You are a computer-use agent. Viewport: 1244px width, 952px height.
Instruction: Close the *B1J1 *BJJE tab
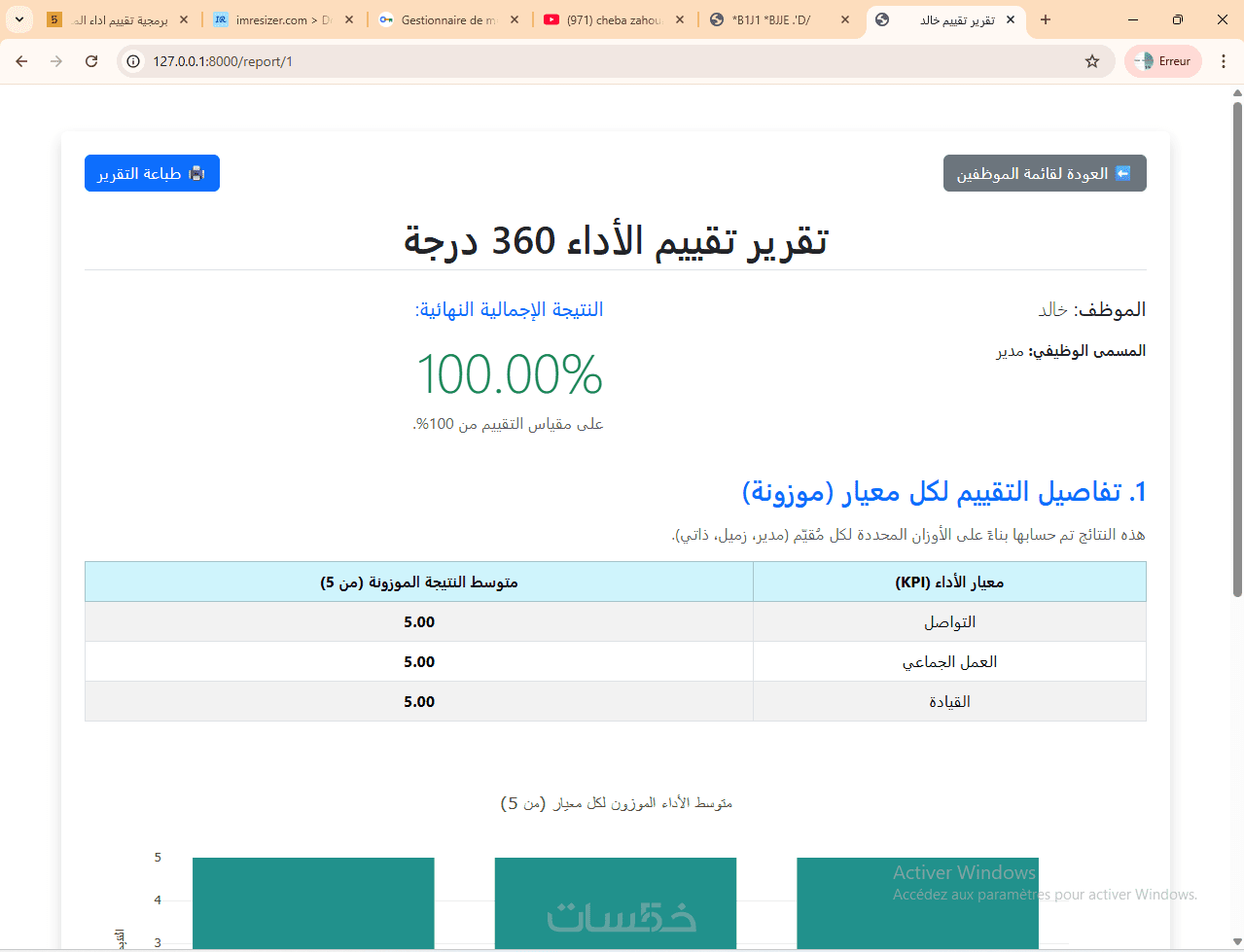(845, 19)
